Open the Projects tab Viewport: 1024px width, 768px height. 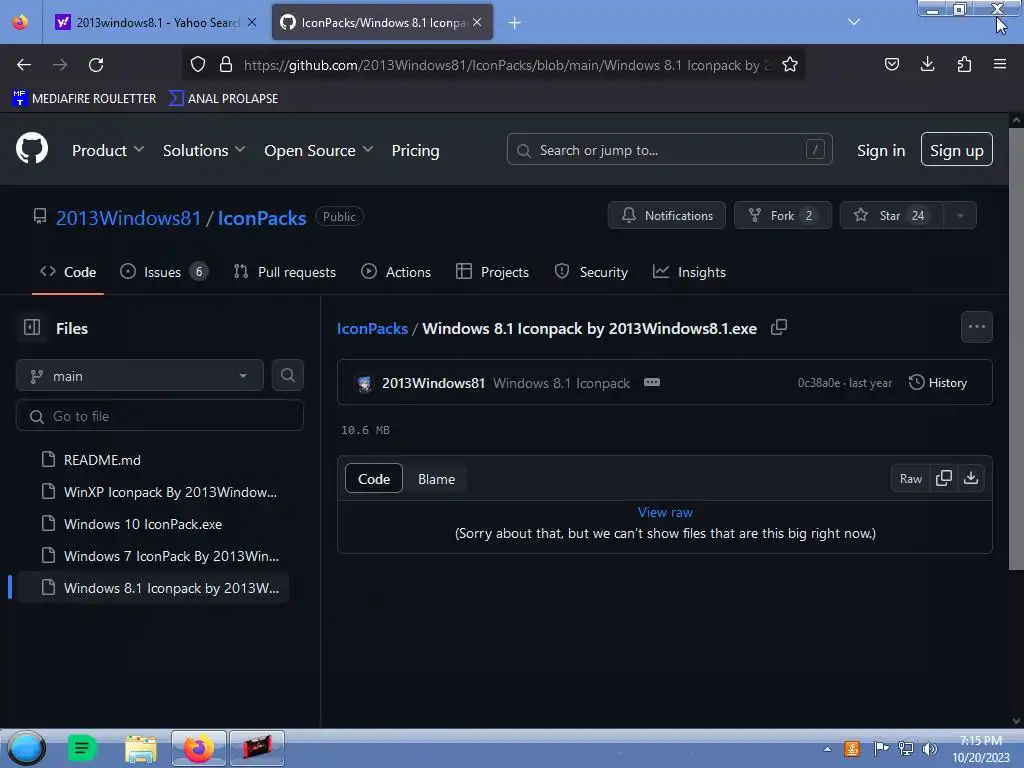point(492,272)
